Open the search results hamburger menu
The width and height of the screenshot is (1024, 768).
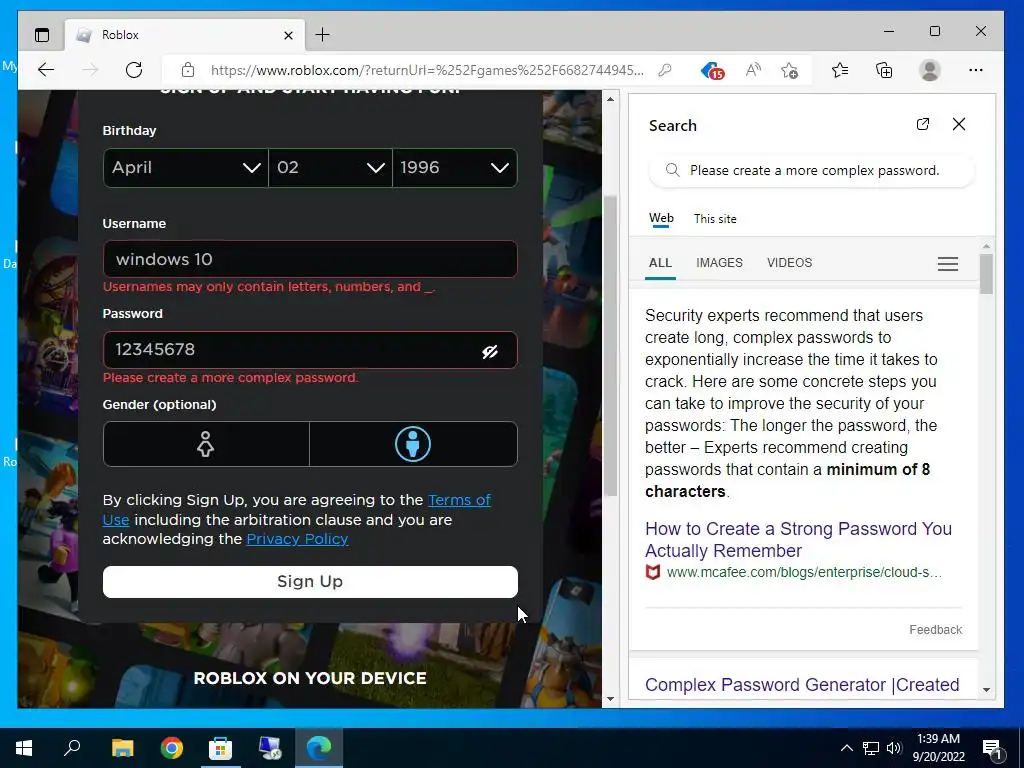point(948,263)
